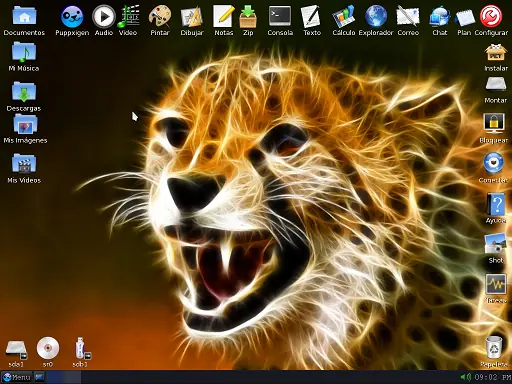Screen dimensions: 512x384
Task: Open the Mi Música folder
Action: click(x=24, y=52)
